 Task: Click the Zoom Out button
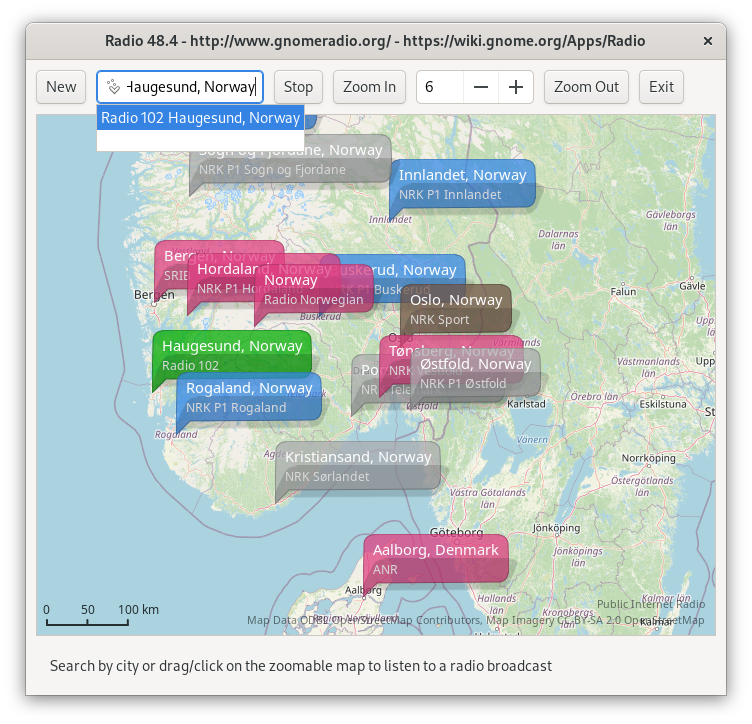[x=586, y=87]
